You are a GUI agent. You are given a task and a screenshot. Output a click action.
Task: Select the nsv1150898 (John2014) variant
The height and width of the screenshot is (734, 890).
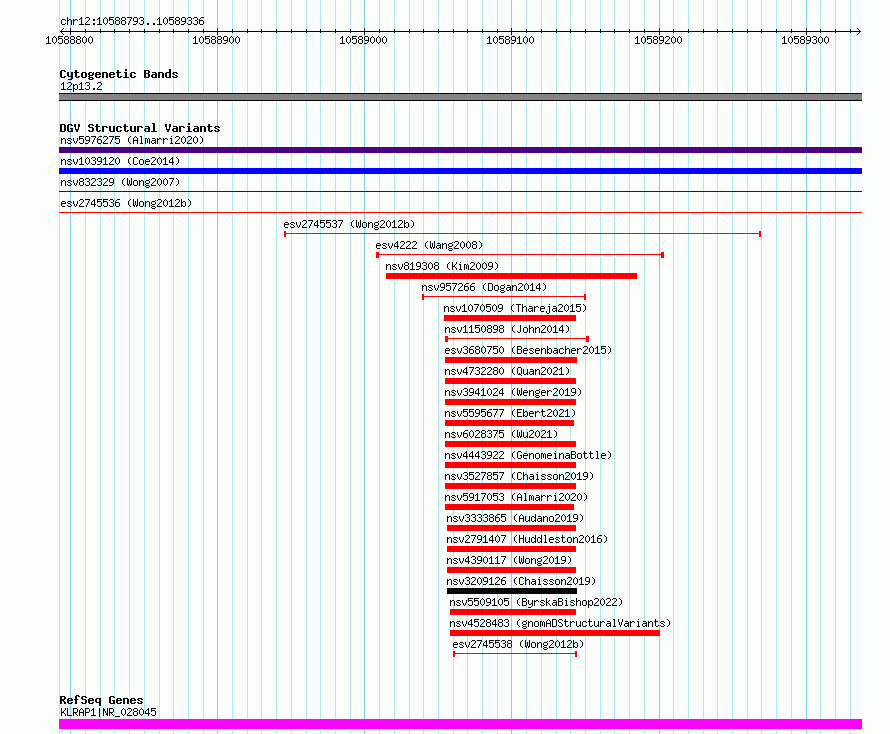tap(507, 329)
